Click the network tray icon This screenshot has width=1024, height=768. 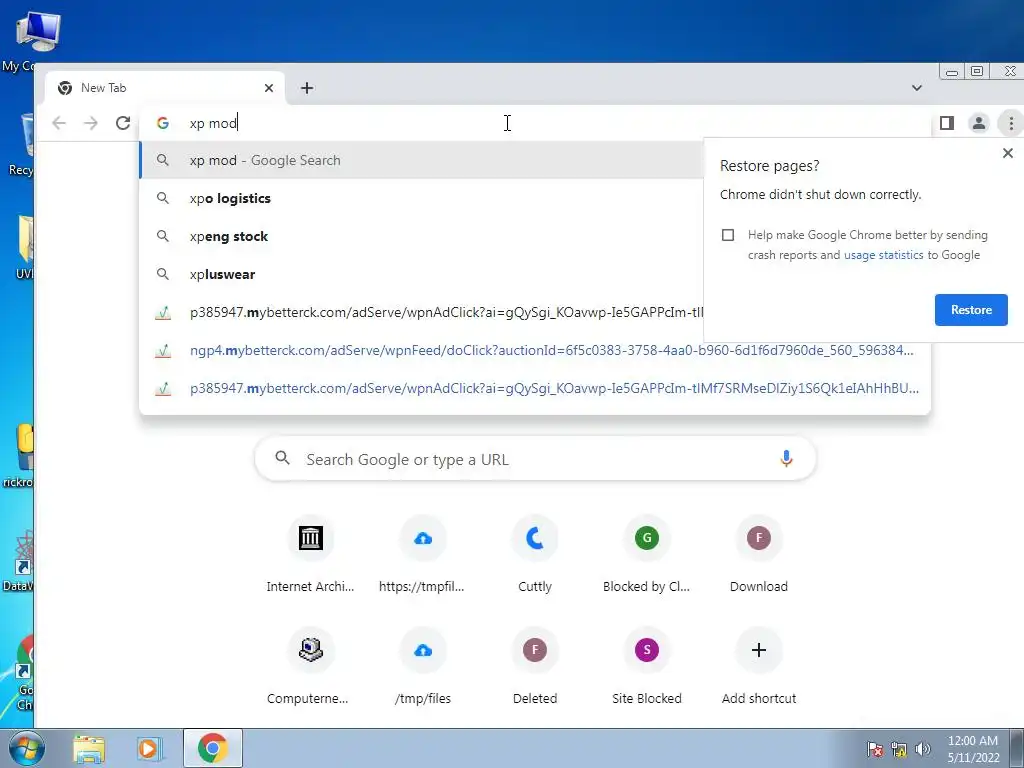click(x=899, y=749)
